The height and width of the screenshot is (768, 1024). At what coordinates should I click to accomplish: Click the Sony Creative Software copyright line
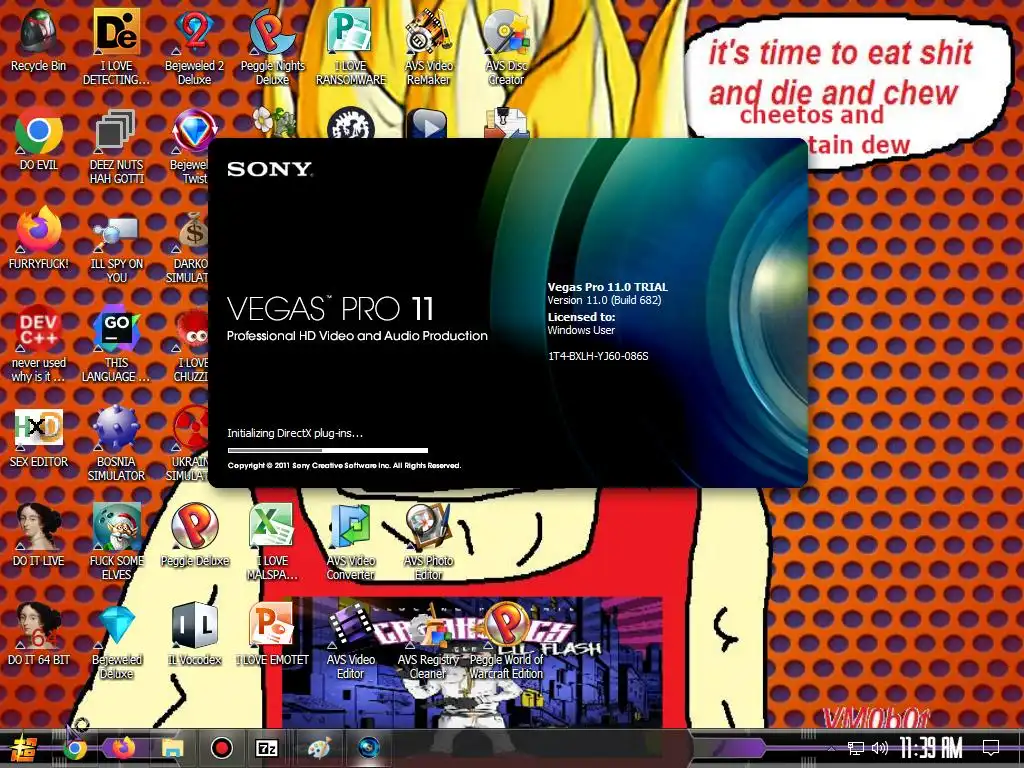[x=344, y=466]
